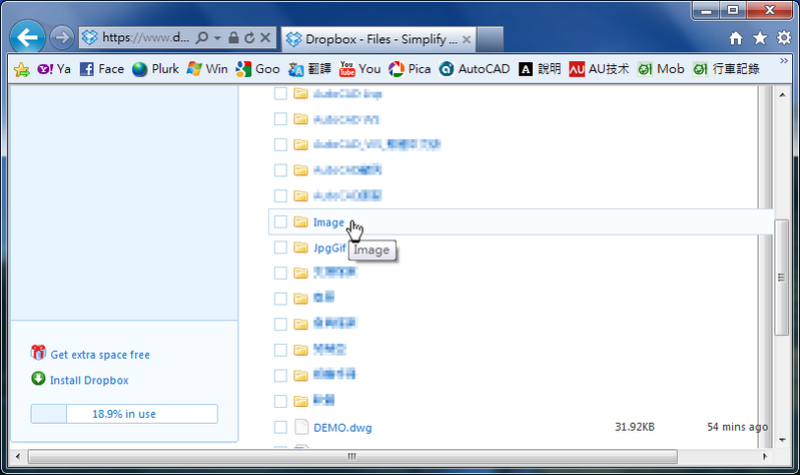Open the browser Tools gear menu

click(784, 38)
